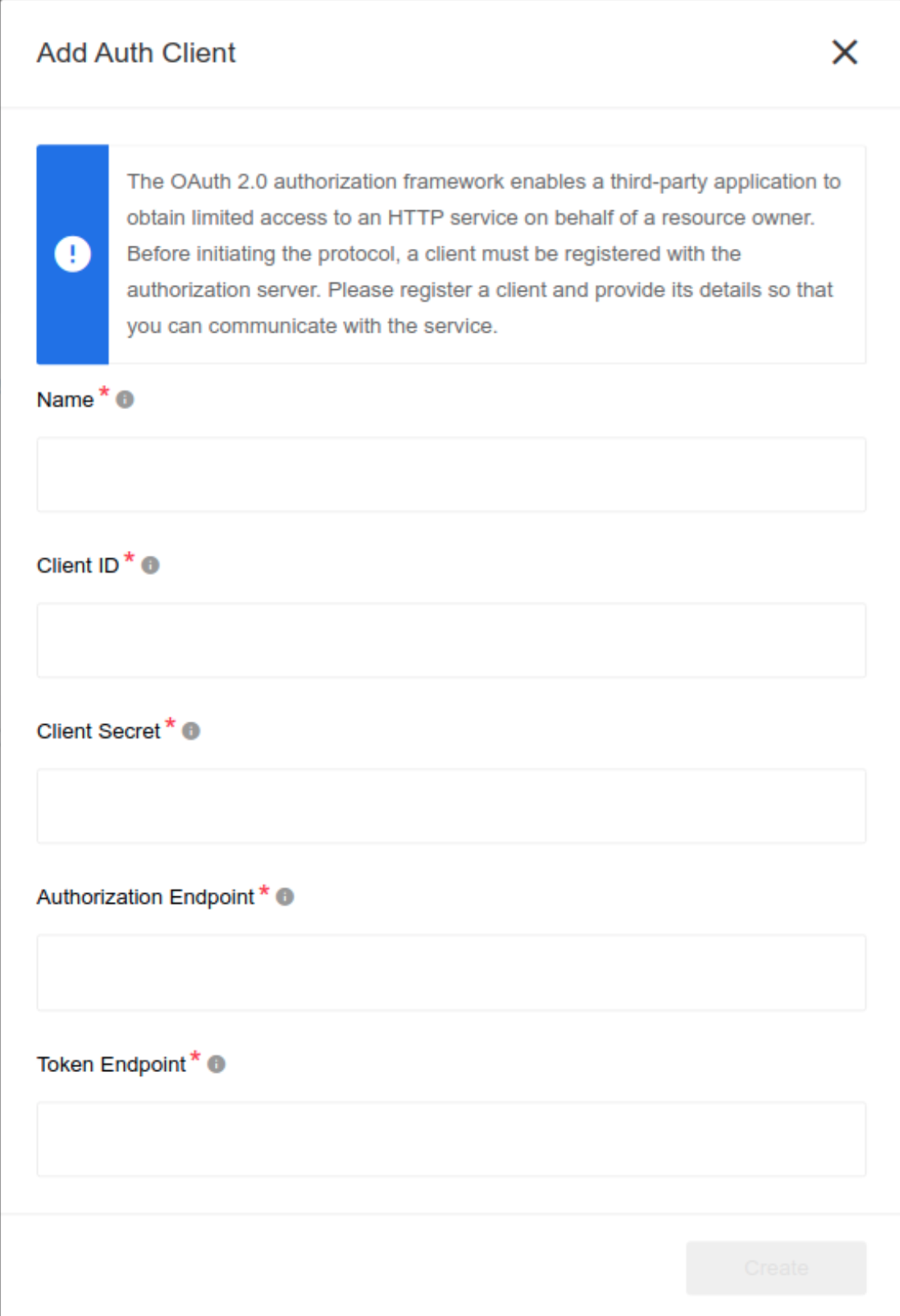
Task: Click the Client ID info icon
Action: pyautogui.click(x=148, y=566)
